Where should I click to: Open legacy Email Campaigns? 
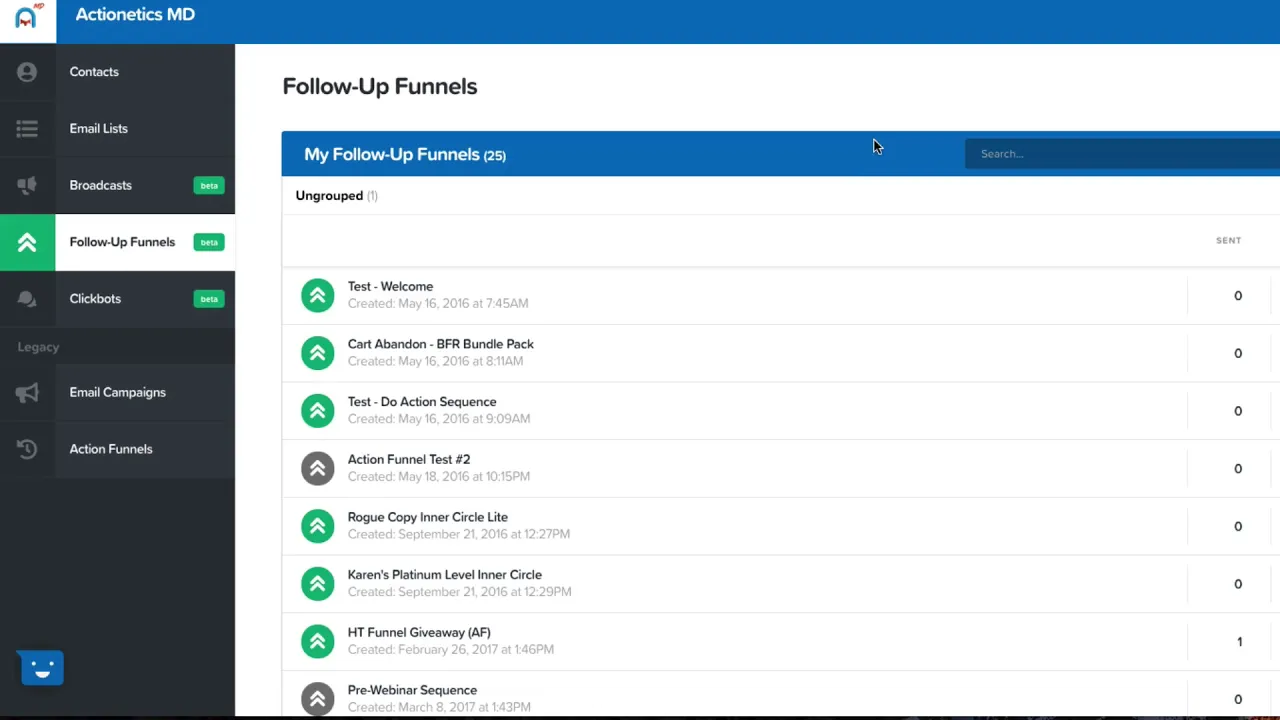[117, 392]
